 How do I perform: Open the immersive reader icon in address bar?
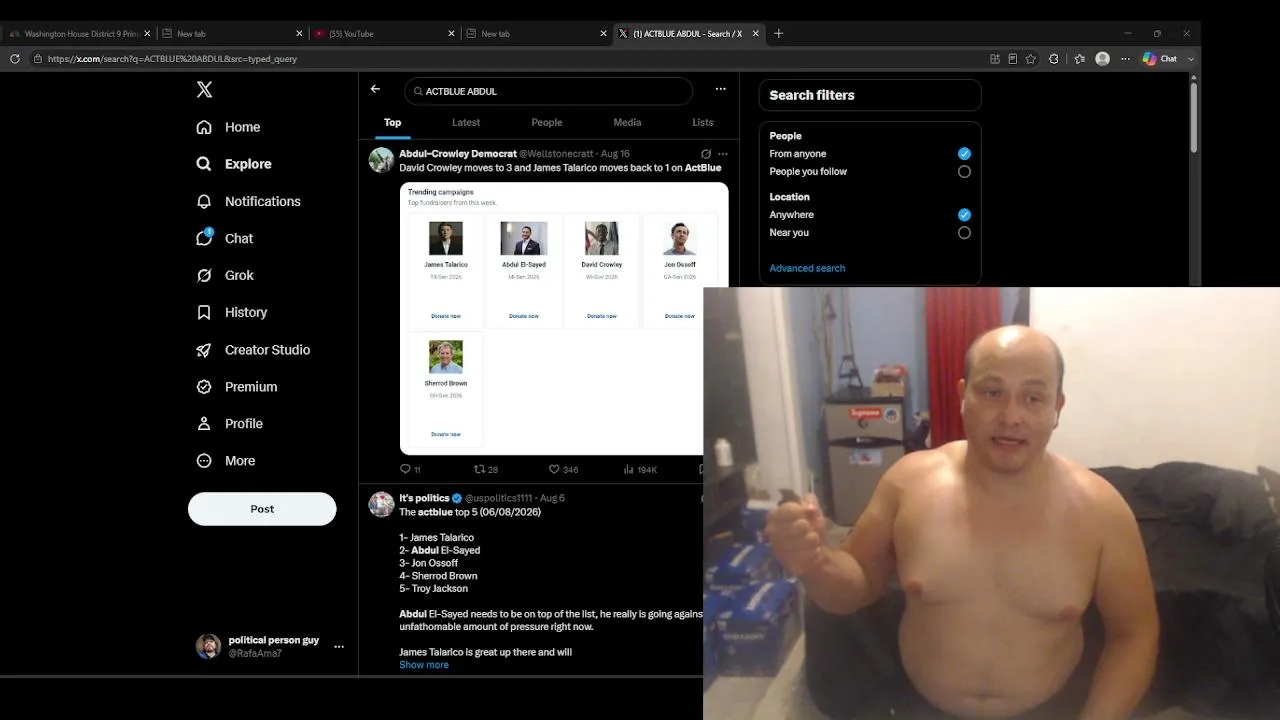coord(1013,59)
